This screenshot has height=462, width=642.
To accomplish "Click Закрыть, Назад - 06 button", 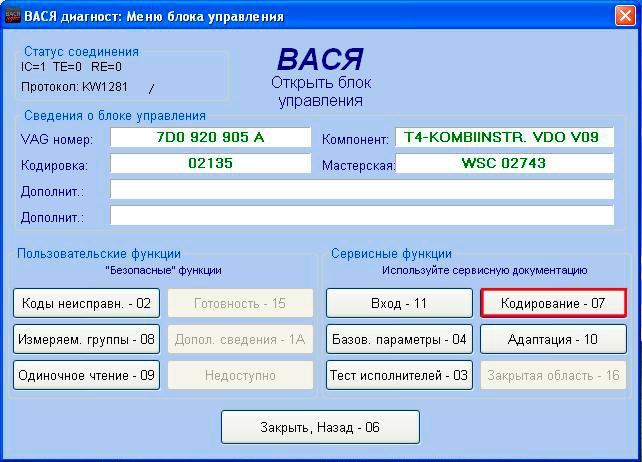I will pos(320,427).
